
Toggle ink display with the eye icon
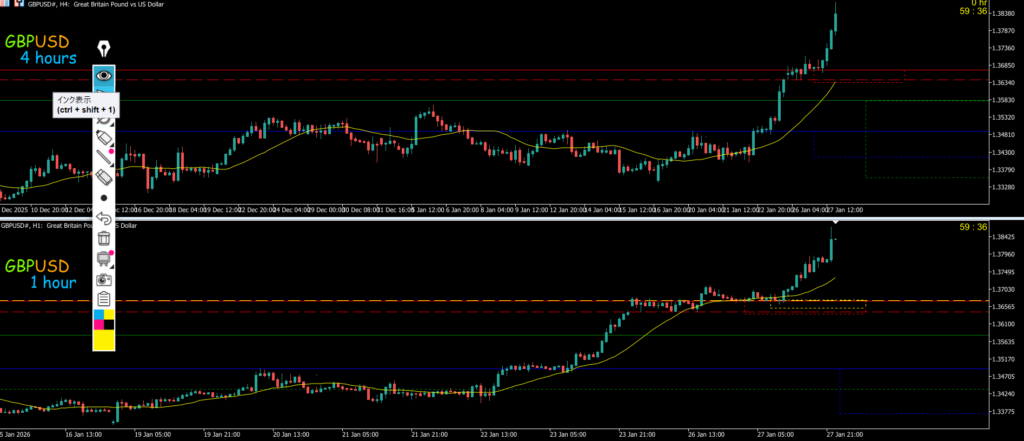coord(104,74)
